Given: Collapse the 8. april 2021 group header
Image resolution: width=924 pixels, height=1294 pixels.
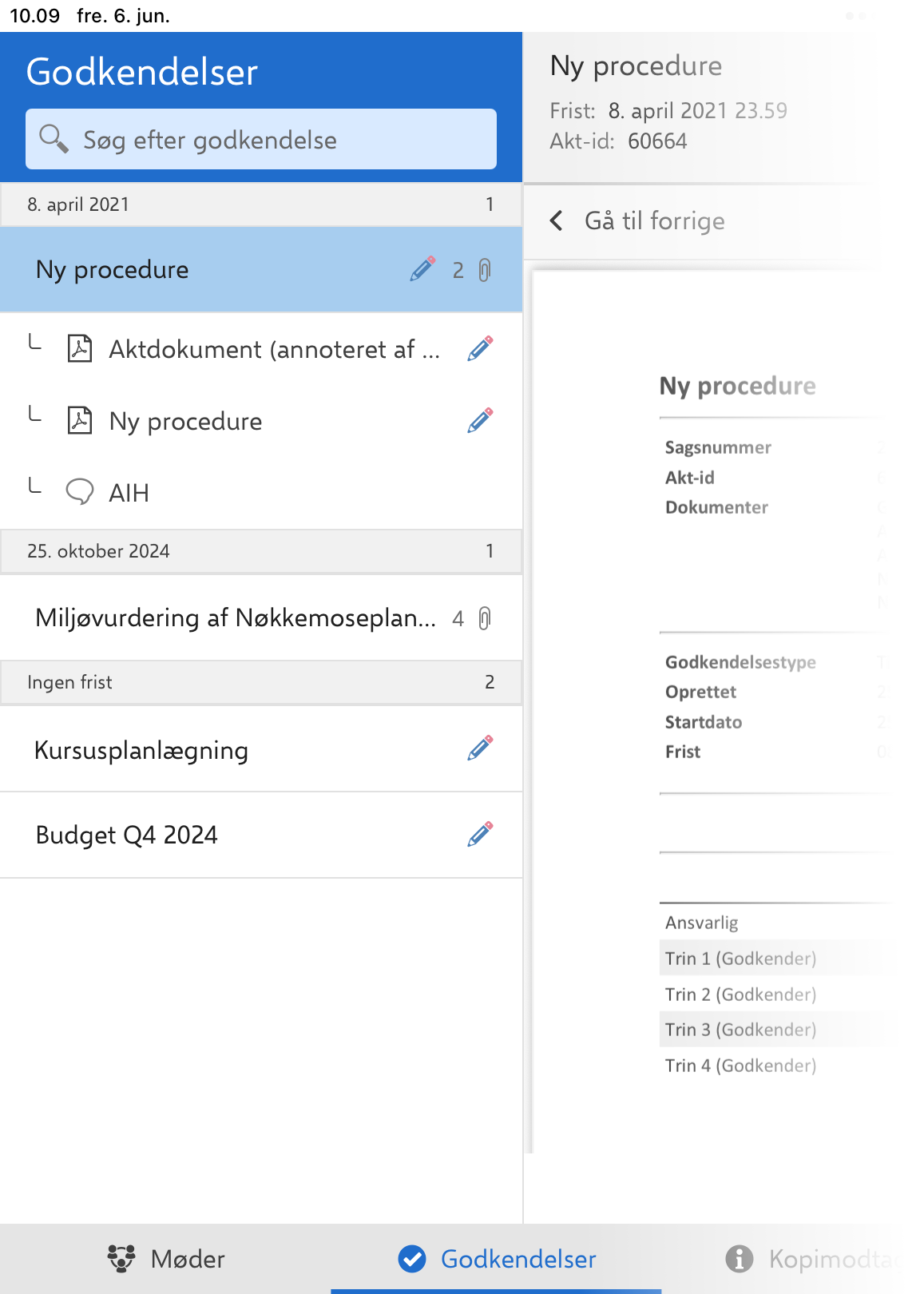Looking at the screenshot, I should pos(261,204).
